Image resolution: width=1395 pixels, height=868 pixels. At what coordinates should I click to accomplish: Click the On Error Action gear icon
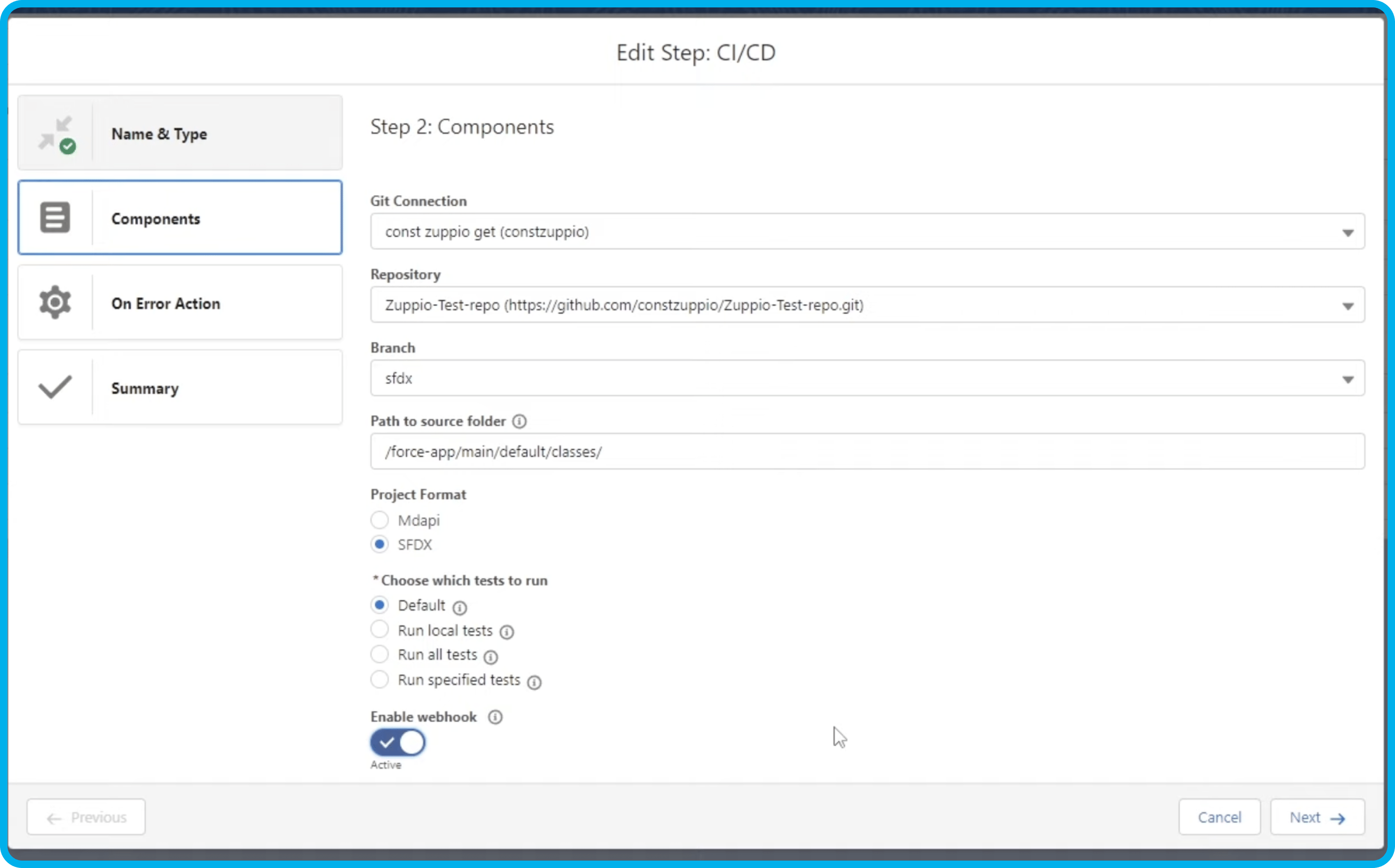[x=54, y=303]
